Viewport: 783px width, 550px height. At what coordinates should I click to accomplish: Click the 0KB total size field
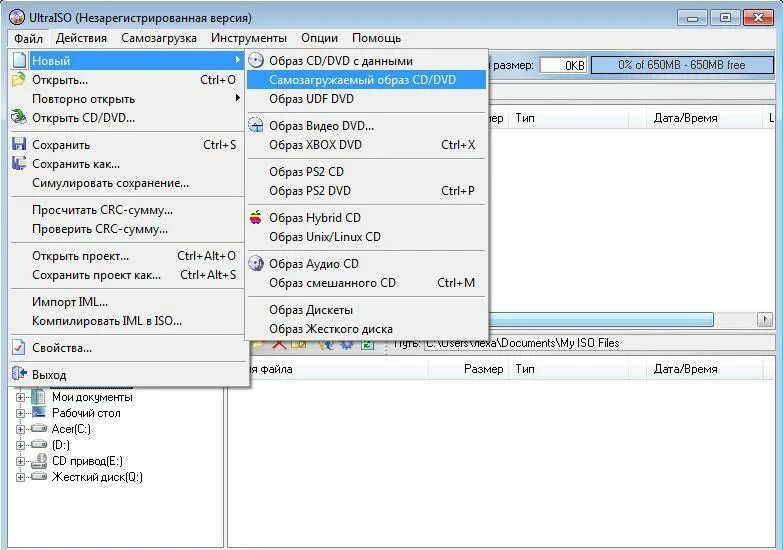click(x=563, y=65)
